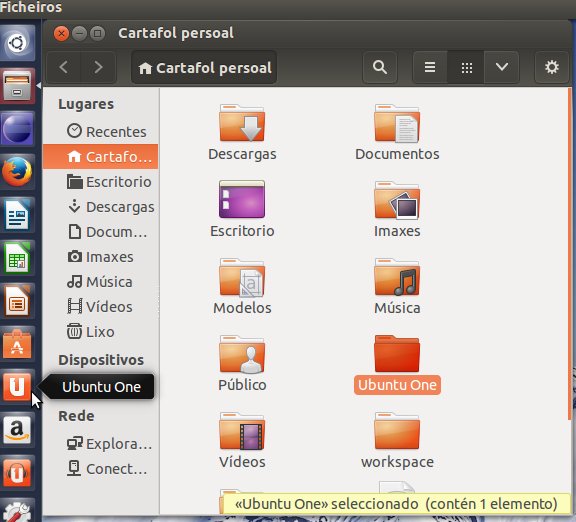Select the workspace folder icon
Image resolution: width=576 pixels, height=522 pixels.
tap(397, 431)
